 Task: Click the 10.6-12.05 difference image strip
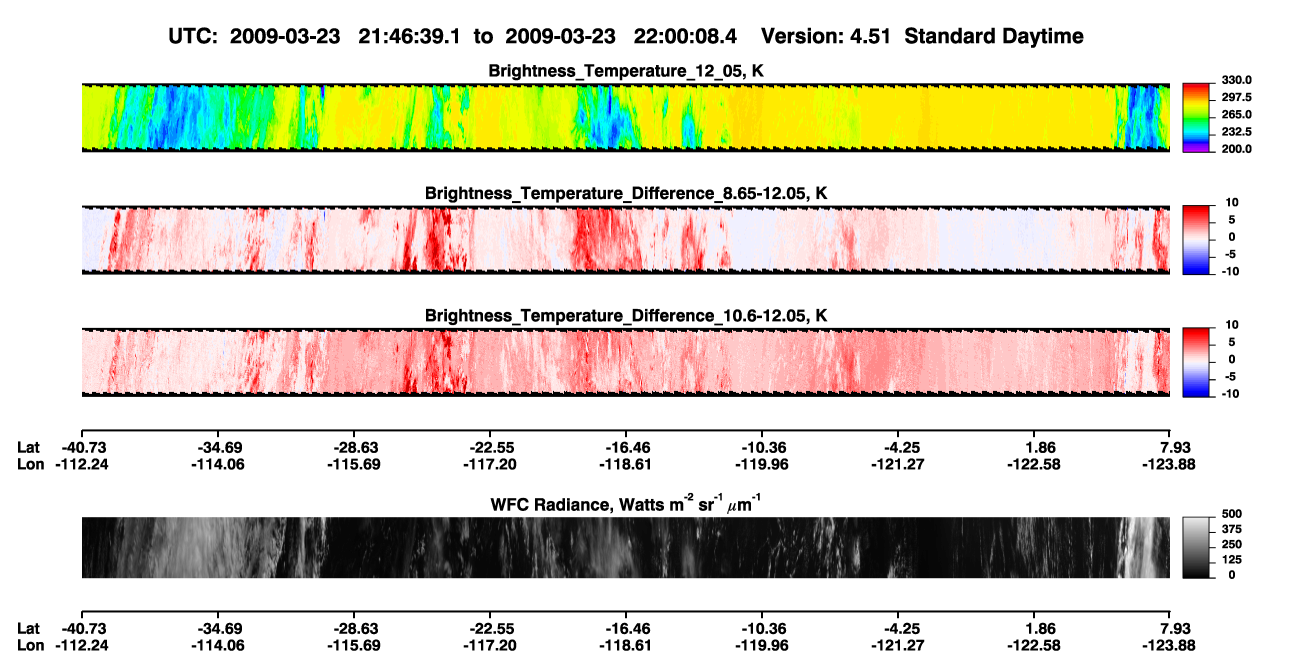click(x=625, y=362)
